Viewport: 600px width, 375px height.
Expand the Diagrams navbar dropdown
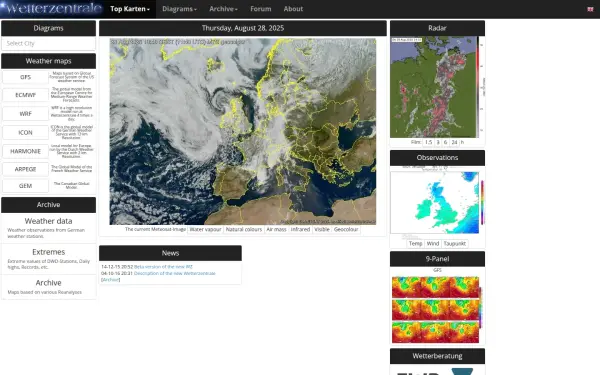click(179, 9)
